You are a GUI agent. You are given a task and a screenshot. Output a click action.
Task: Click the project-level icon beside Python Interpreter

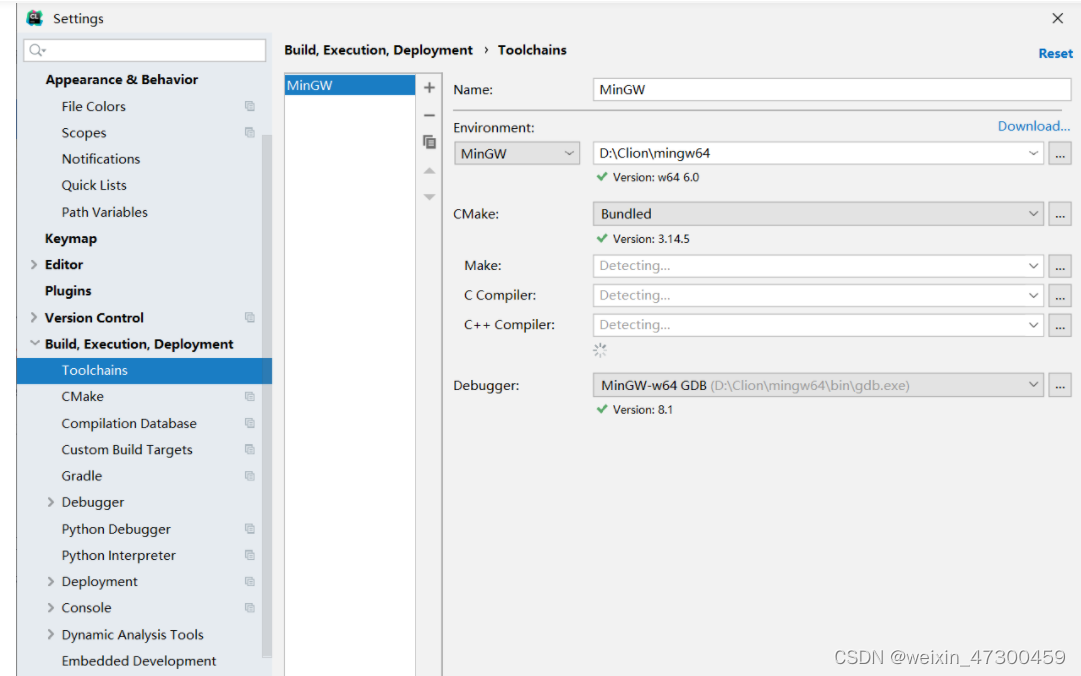250,555
